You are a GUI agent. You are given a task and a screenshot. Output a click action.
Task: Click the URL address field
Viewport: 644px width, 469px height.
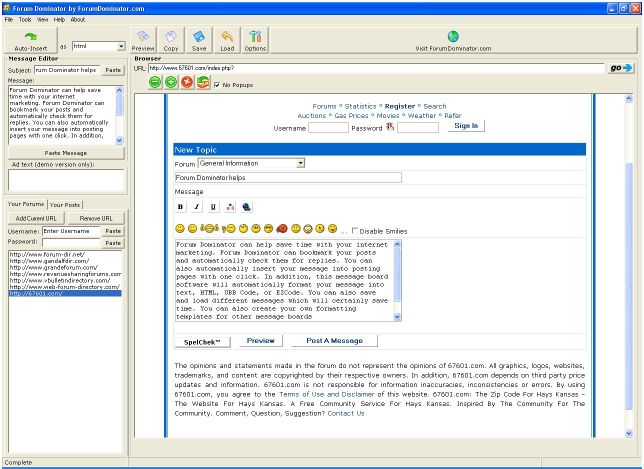(x=376, y=68)
